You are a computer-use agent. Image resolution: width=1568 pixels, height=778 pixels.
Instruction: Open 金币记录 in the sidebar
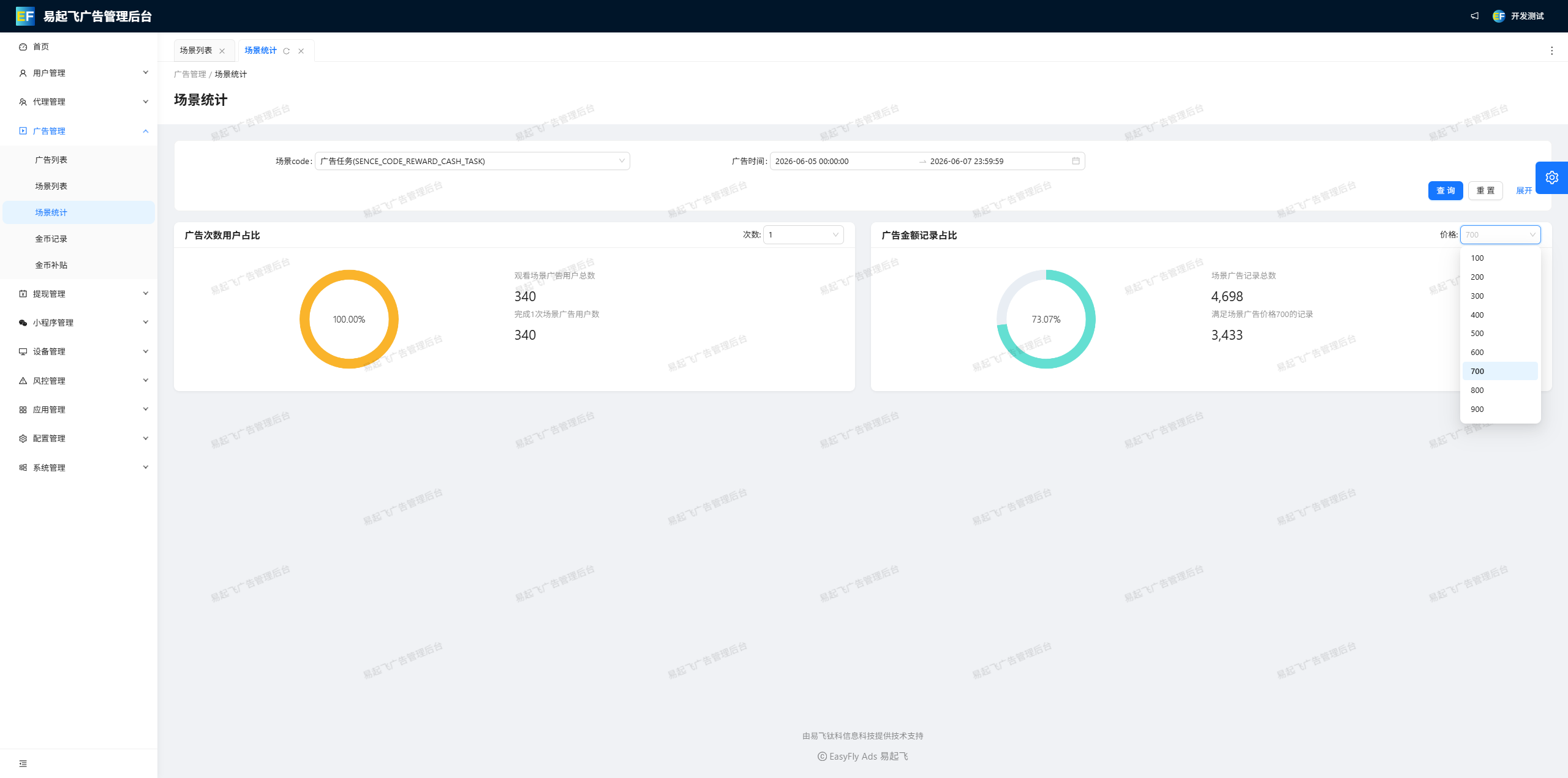78,239
